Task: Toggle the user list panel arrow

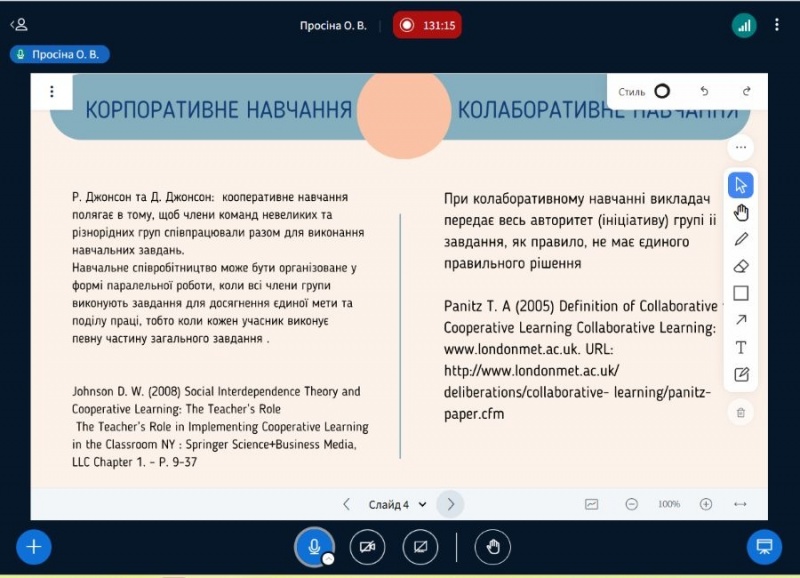Action: [x=18, y=24]
